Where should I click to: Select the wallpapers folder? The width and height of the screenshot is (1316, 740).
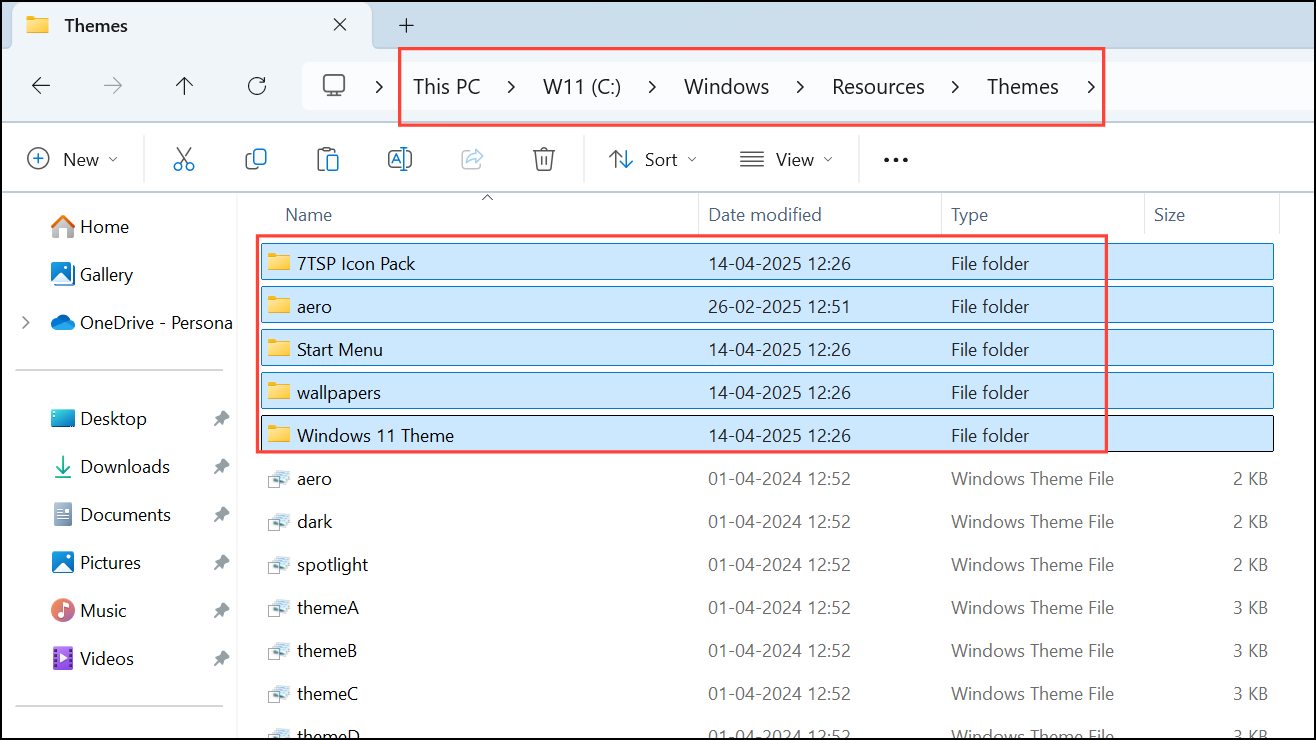point(767,392)
